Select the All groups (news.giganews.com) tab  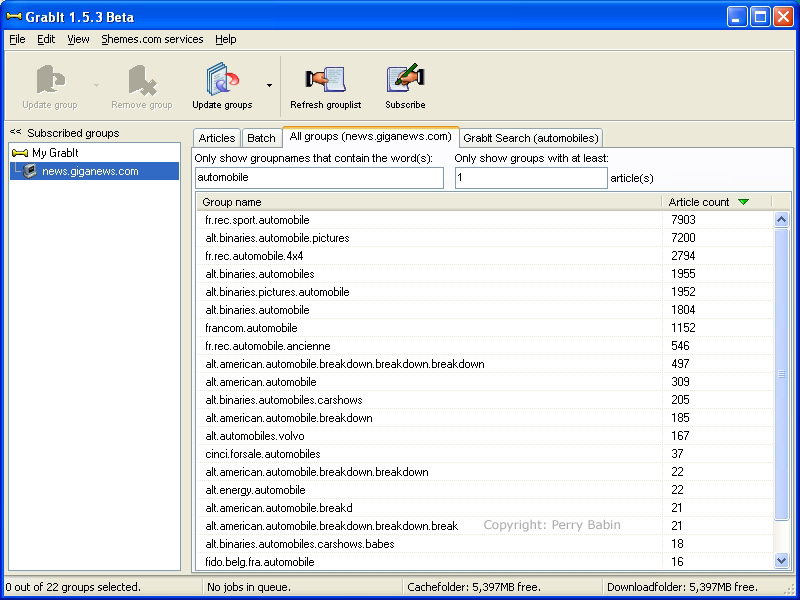pos(371,136)
